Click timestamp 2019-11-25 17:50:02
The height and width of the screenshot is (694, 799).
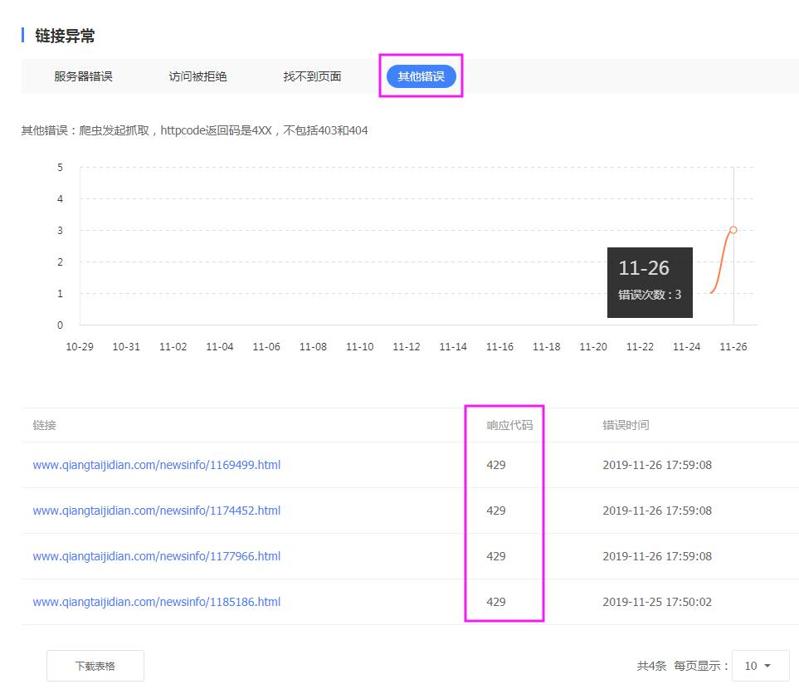pyautogui.click(x=657, y=602)
